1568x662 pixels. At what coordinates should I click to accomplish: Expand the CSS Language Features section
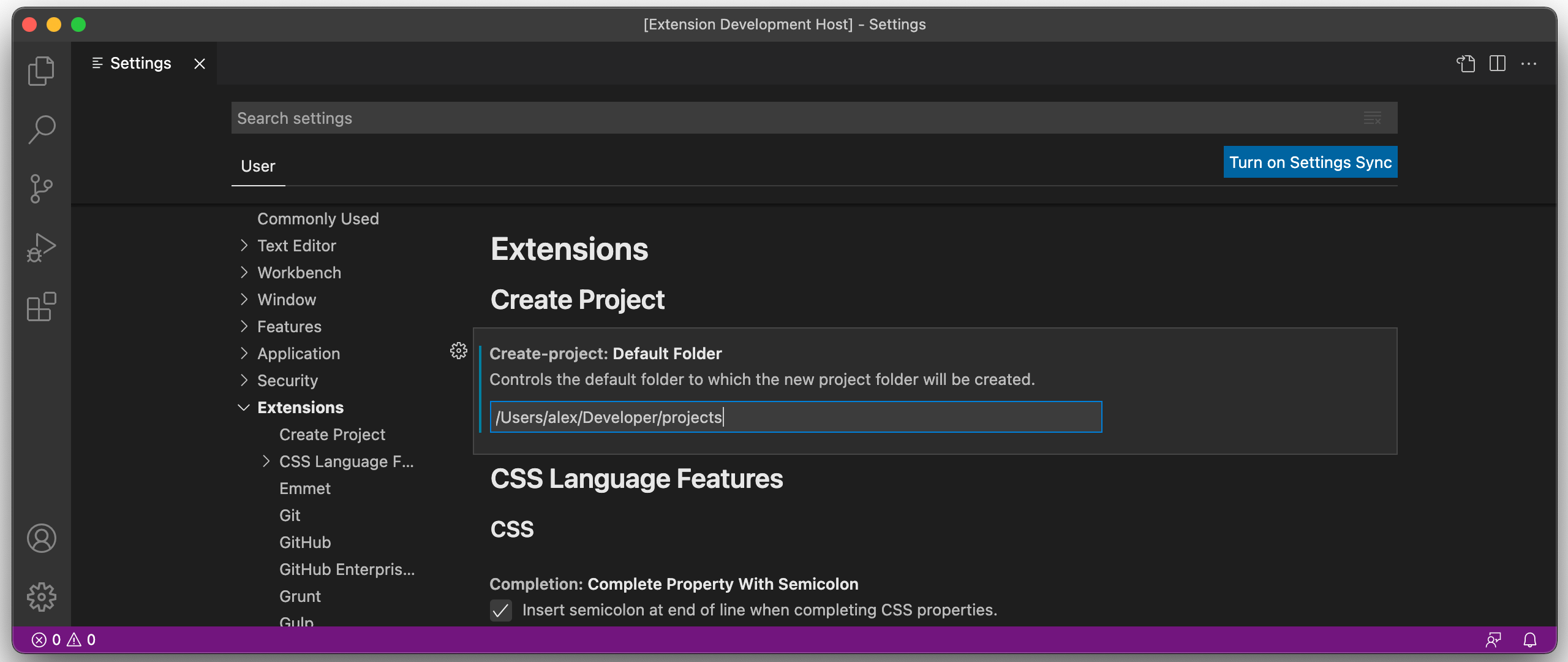(265, 461)
